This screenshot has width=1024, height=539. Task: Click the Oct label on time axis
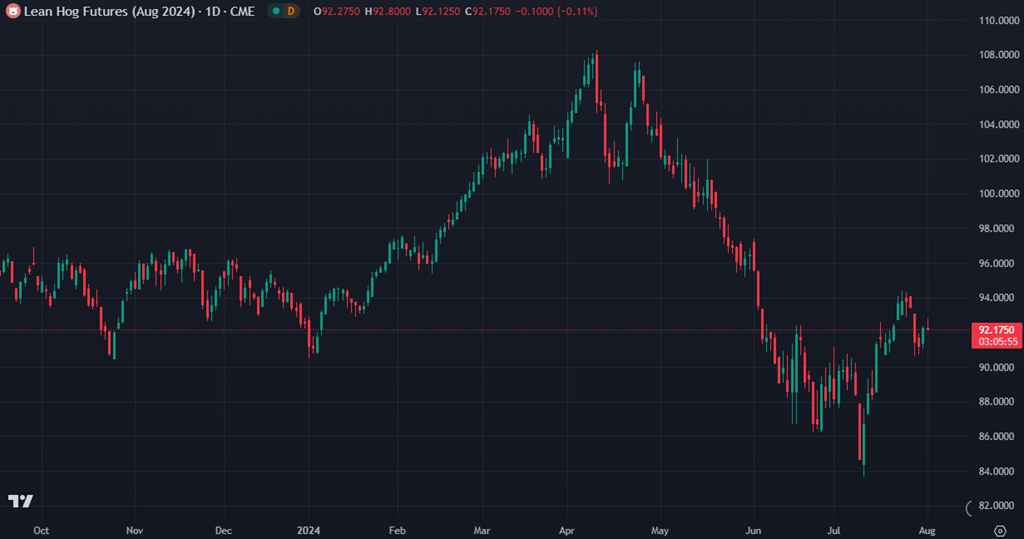pyautogui.click(x=42, y=530)
